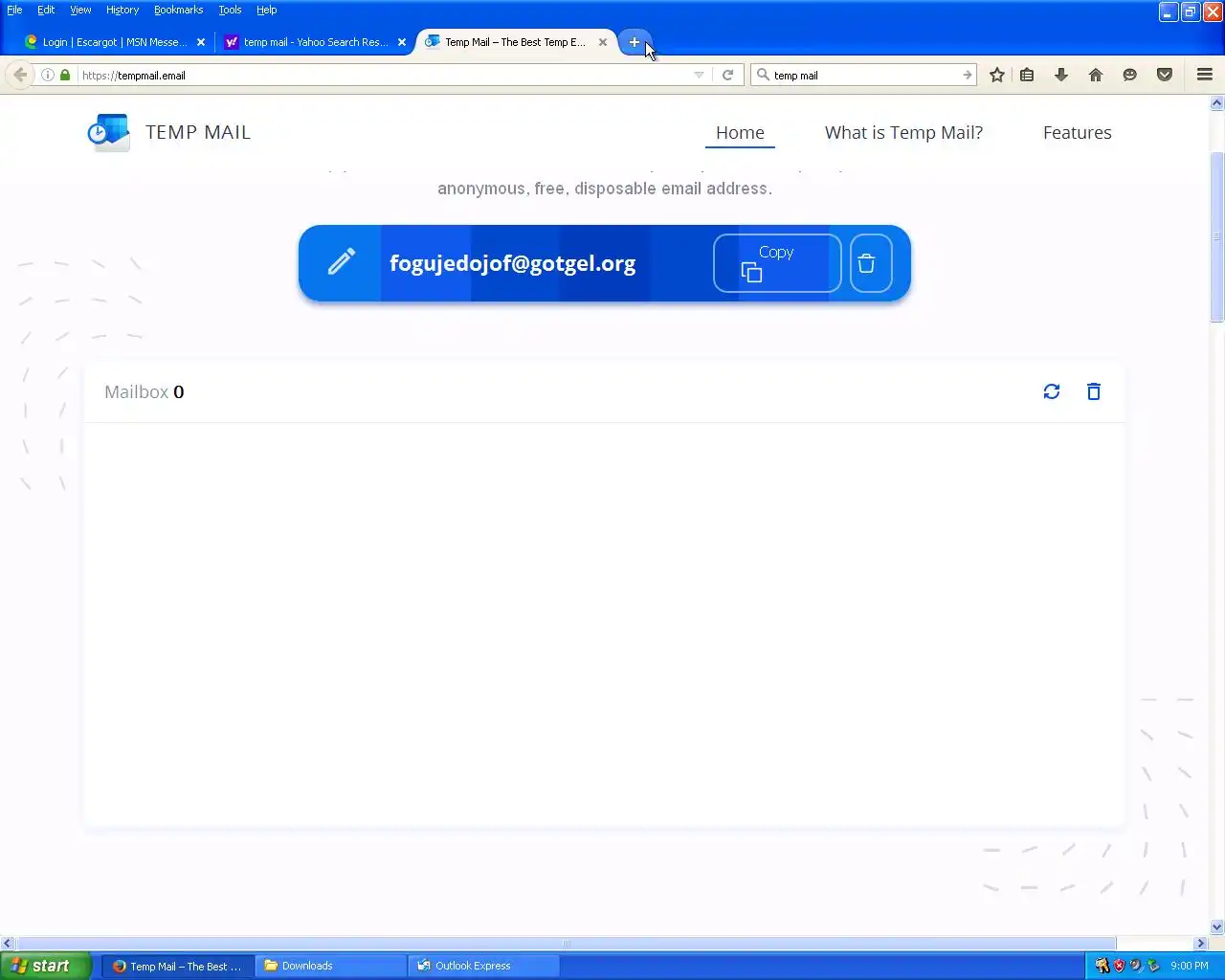Open a new tab with plus button
Viewport: 1225px width, 980px height.
(x=634, y=42)
